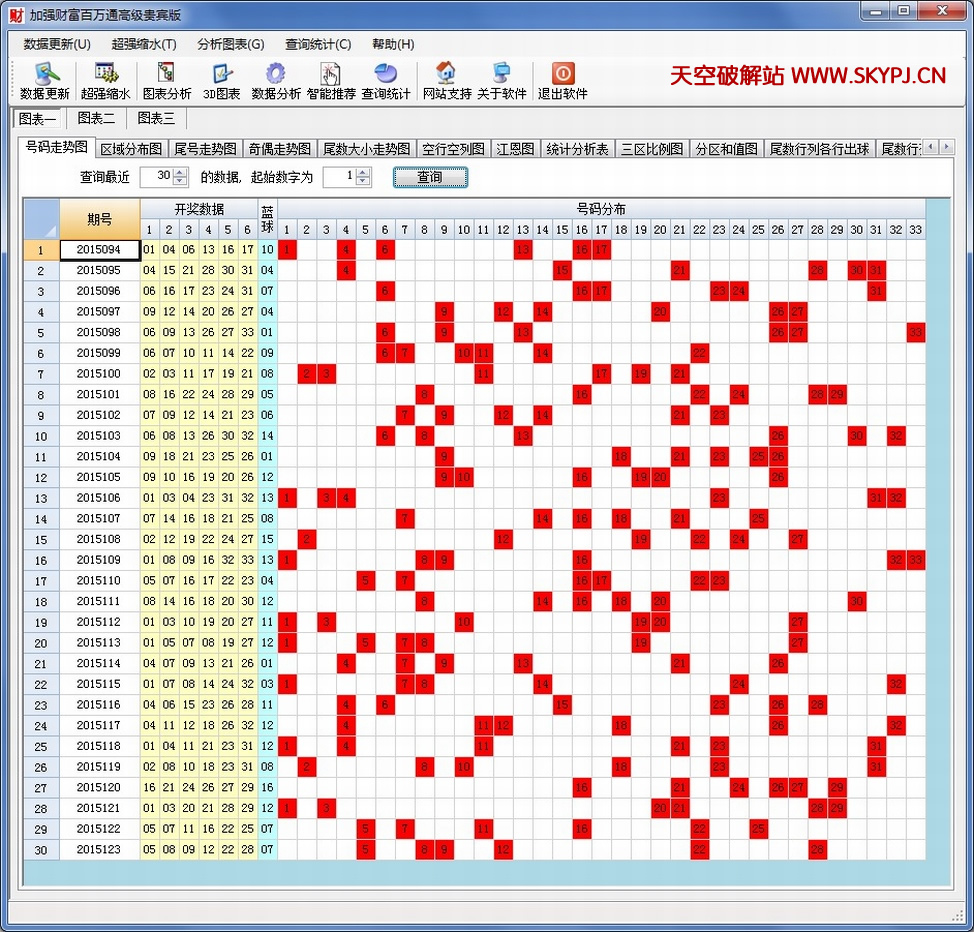This screenshot has width=974, height=932.
Task: Select the row for period 2015100
Action: (x=99, y=374)
